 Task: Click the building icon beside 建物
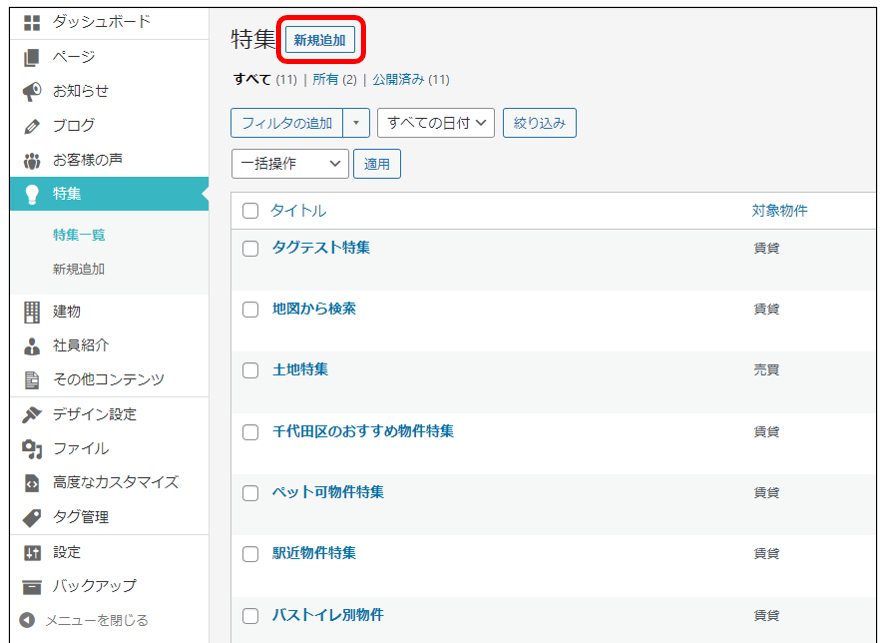coord(31,312)
